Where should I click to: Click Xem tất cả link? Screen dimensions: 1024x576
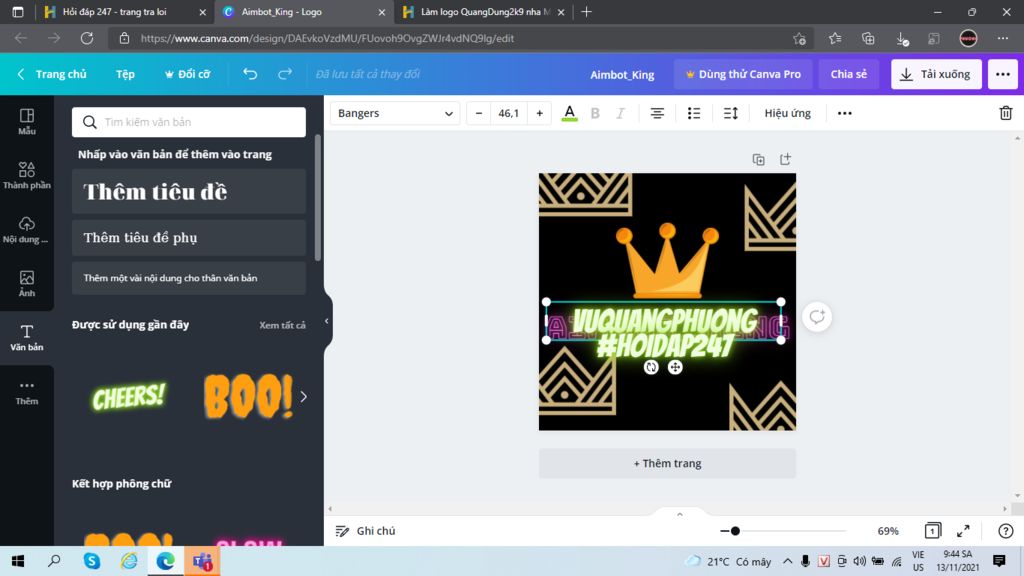282,325
